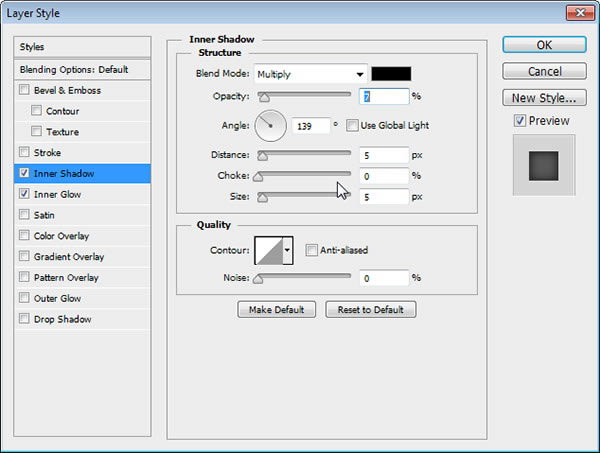
Task: Uncheck the Inner Glow checkbox
Action: (x=24, y=194)
